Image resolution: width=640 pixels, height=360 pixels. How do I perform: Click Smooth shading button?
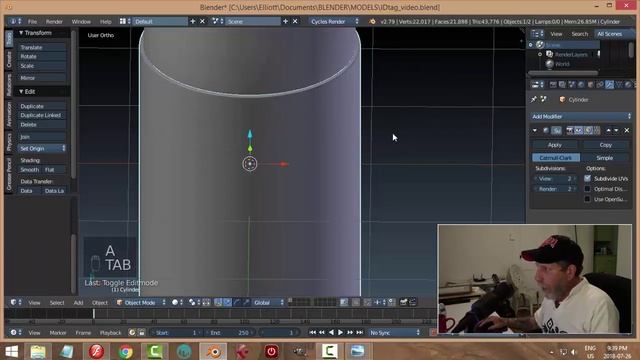(29, 169)
